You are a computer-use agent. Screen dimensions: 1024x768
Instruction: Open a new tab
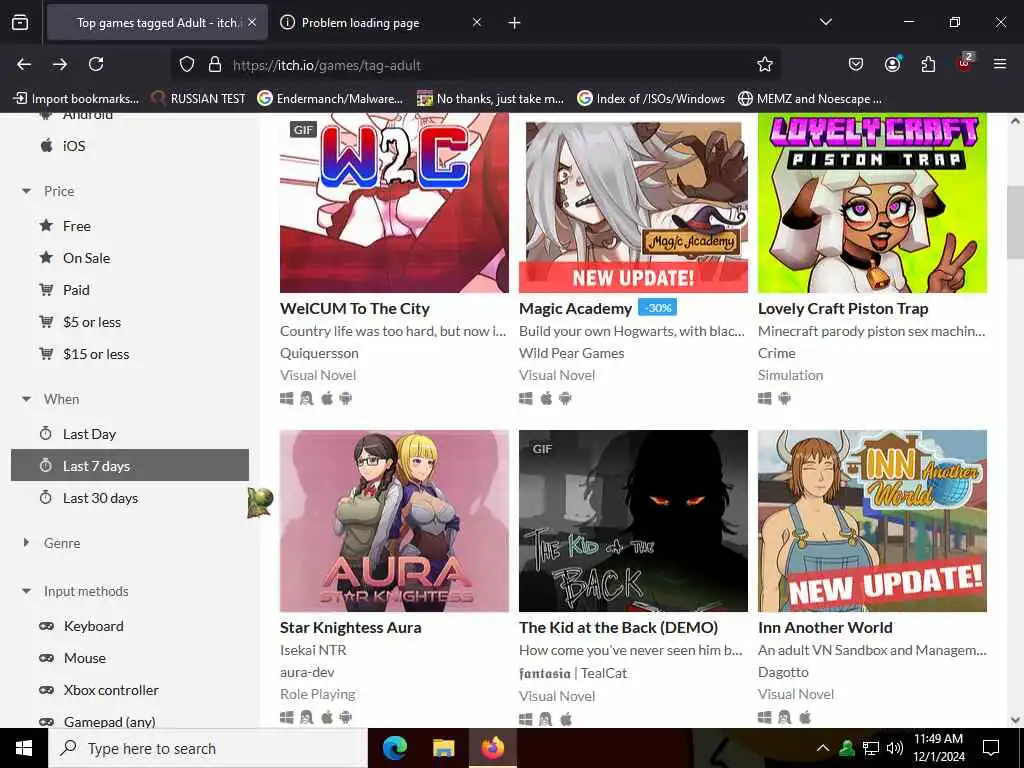(x=515, y=23)
